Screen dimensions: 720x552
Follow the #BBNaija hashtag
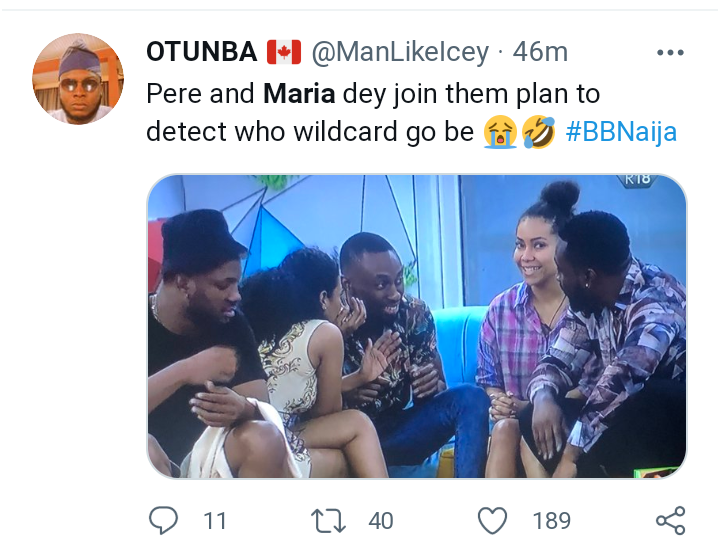point(621,132)
